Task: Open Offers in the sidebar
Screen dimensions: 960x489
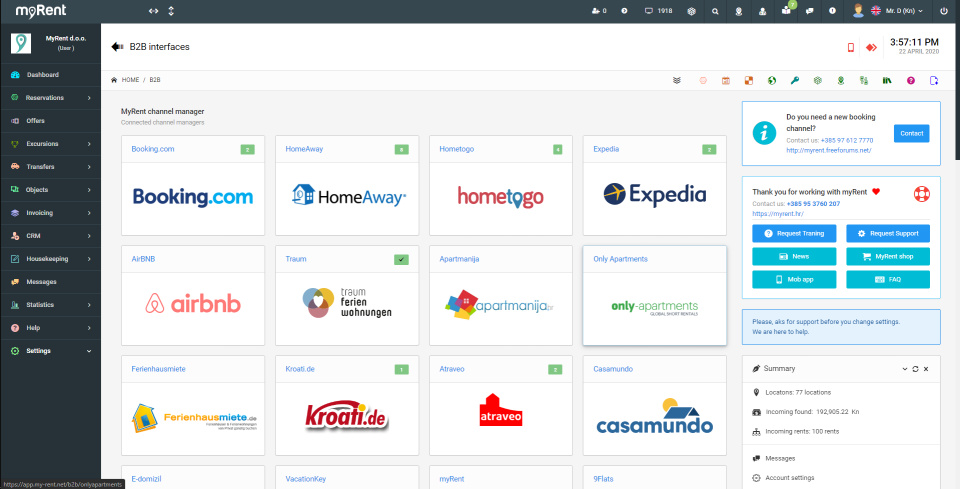Action: point(51,121)
